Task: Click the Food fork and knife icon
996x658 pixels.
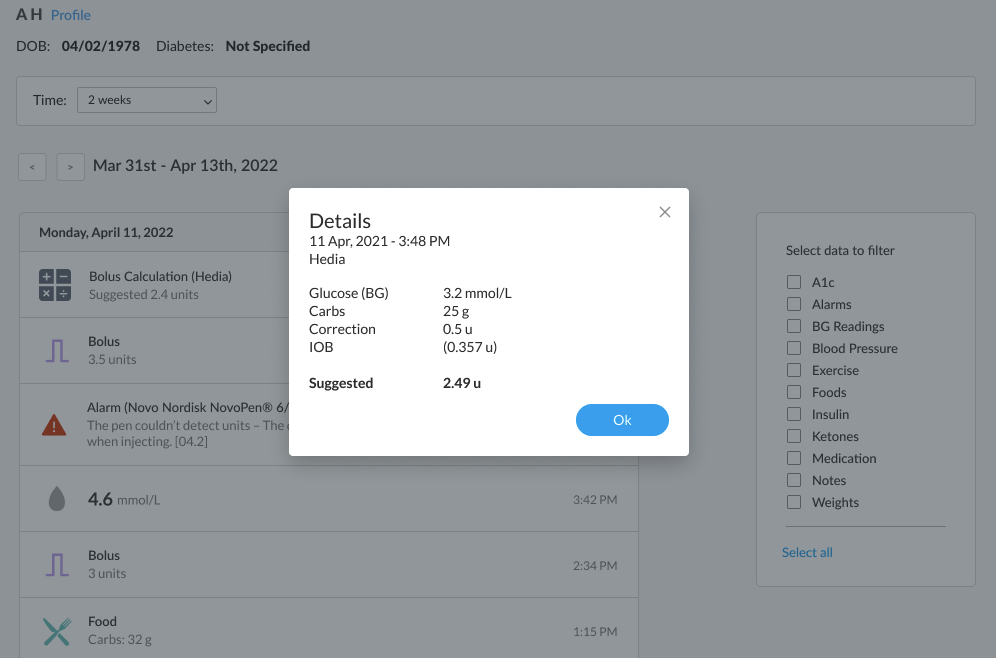Action: (57, 631)
